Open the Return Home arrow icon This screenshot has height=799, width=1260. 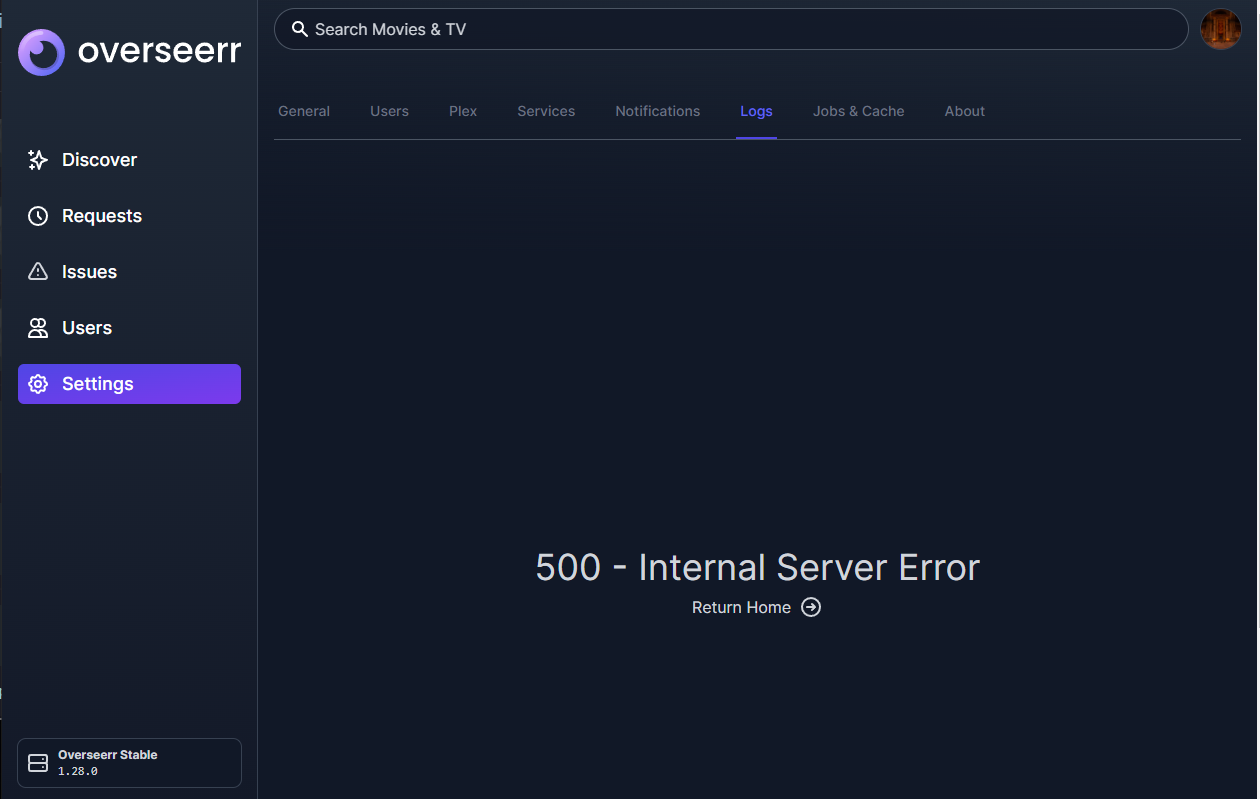pos(811,607)
